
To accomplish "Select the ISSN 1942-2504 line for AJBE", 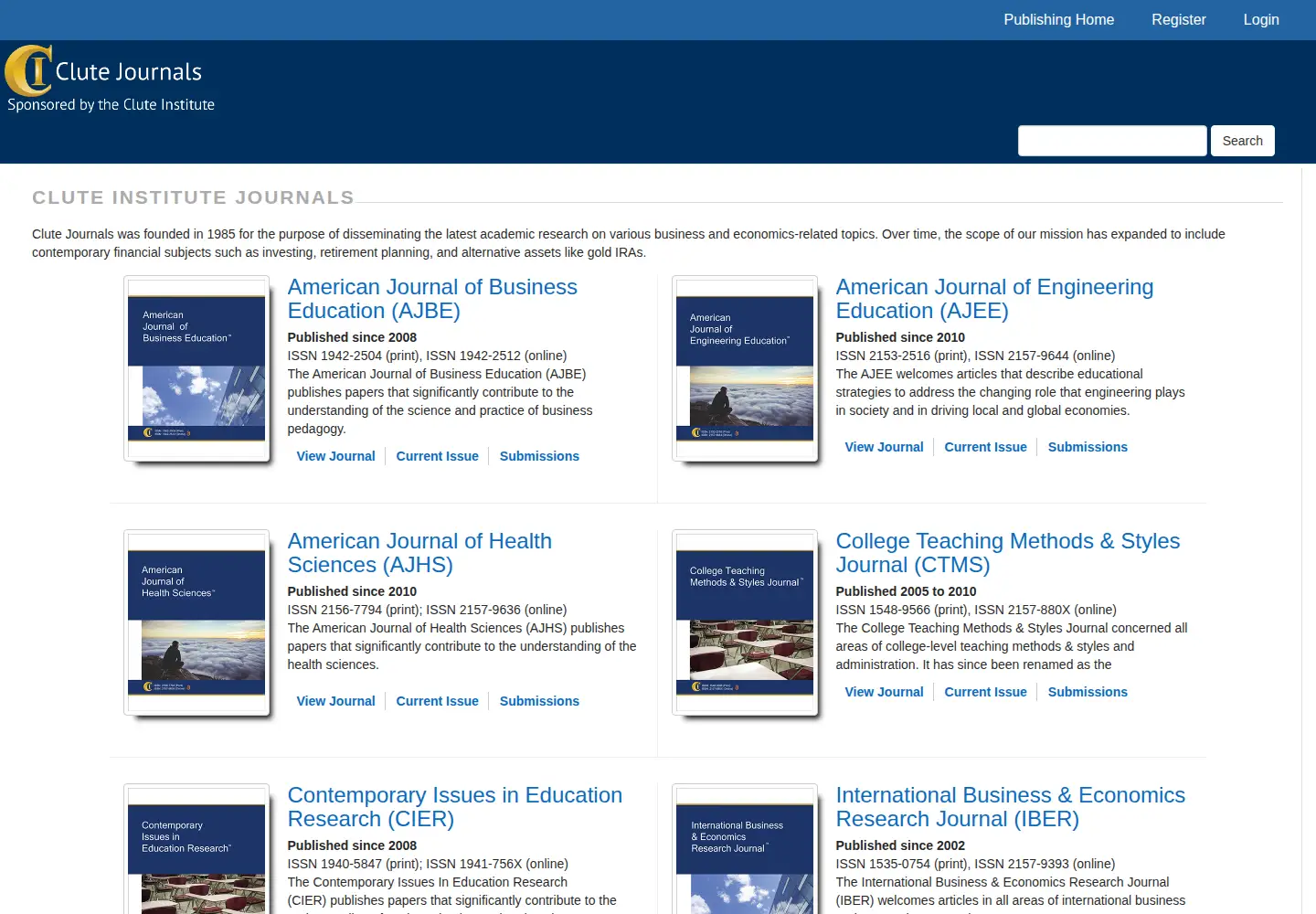I will [427, 356].
